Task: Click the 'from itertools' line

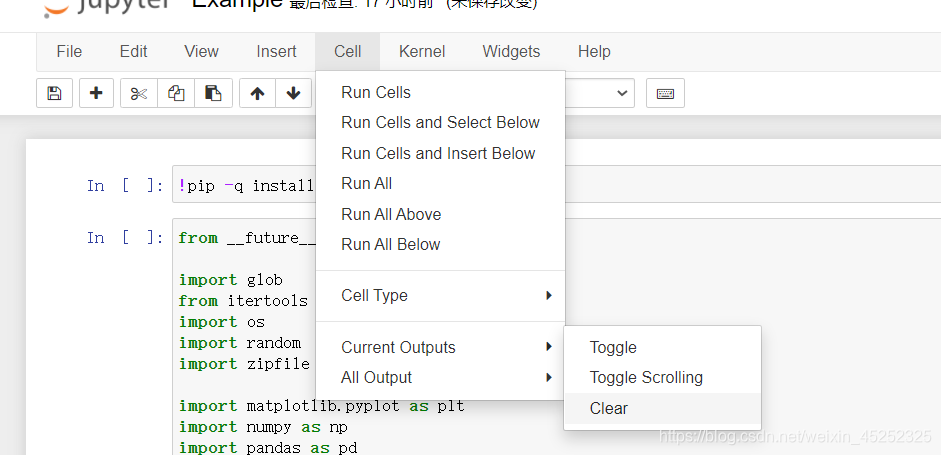Action: tap(243, 301)
